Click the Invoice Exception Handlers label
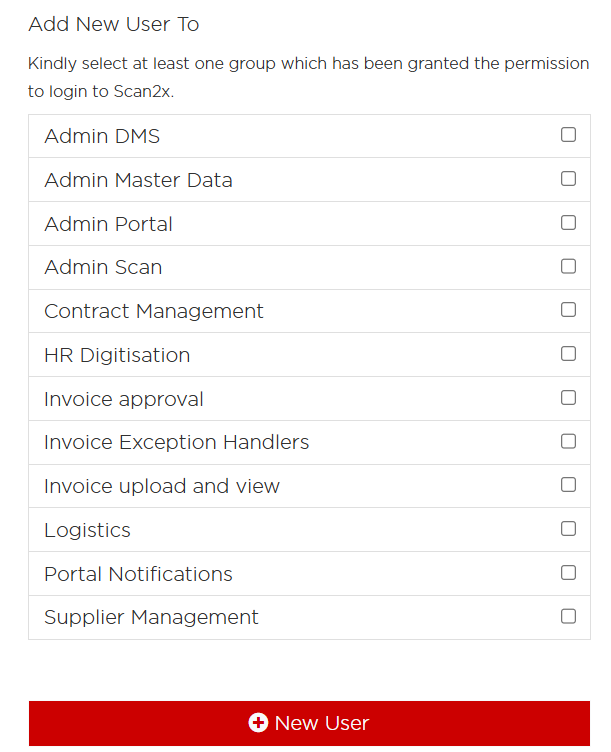The height and width of the screenshot is (752, 611). click(x=177, y=442)
